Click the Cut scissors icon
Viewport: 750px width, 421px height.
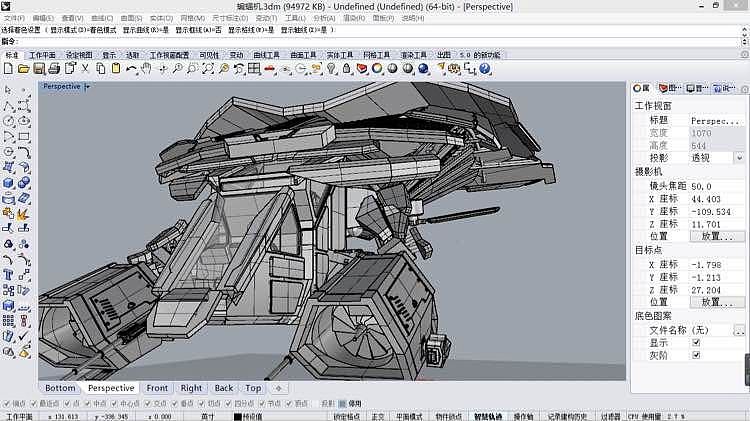tap(85, 68)
